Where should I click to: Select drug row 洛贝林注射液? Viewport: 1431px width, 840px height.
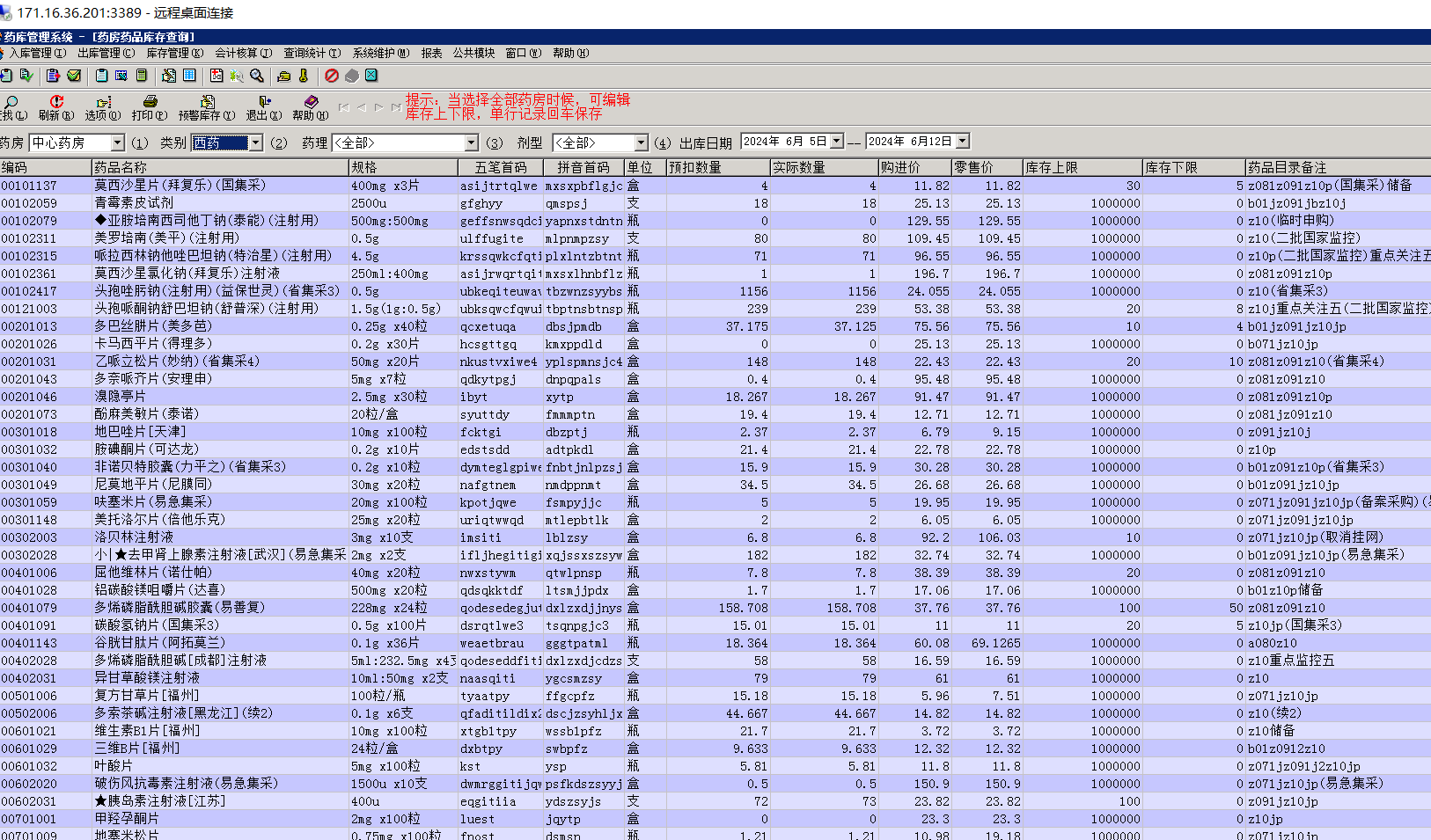pos(715,537)
